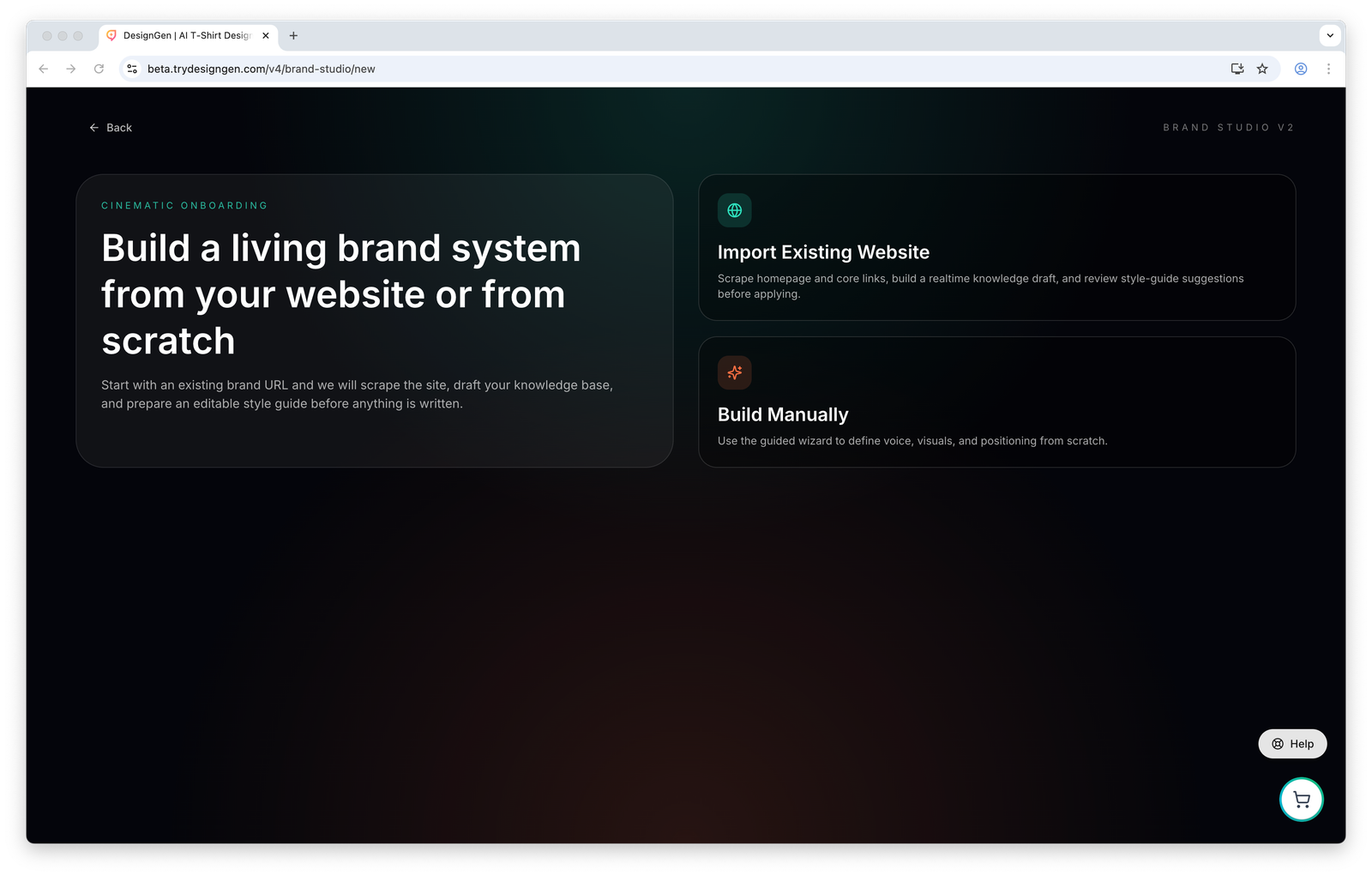Open the tab search chevron at top right
This screenshot has height=876, width=1372.
point(1330,35)
